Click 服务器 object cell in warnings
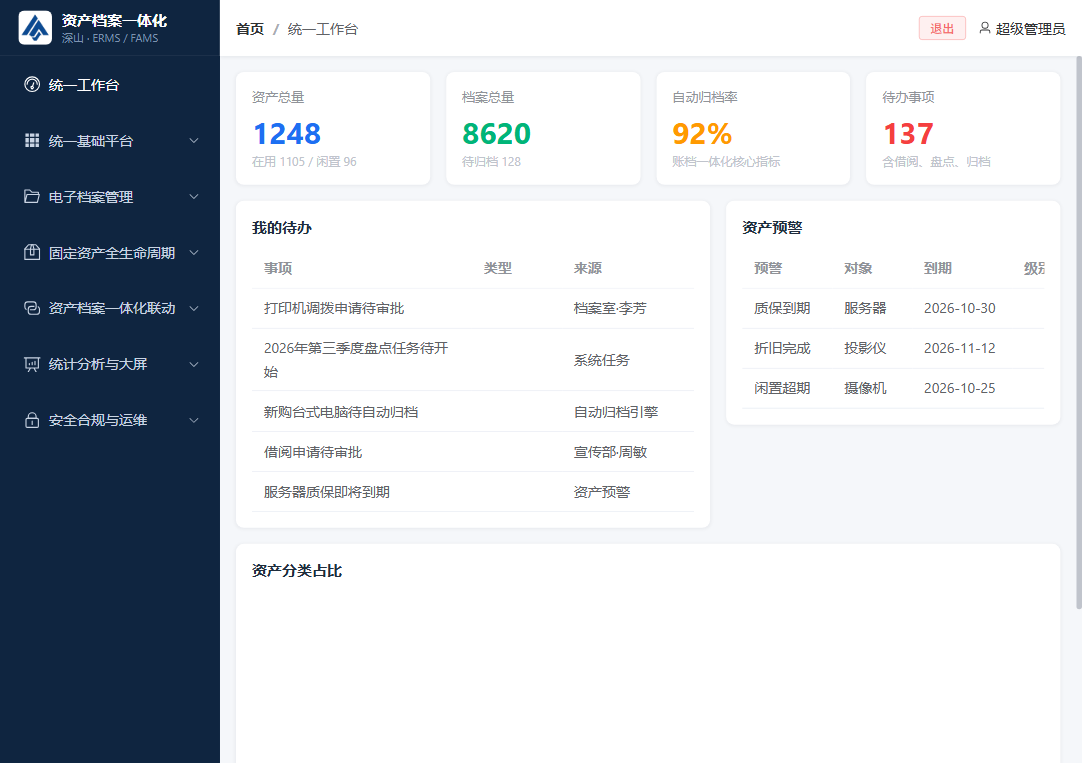This screenshot has height=763, width=1082. click(865, 308)
